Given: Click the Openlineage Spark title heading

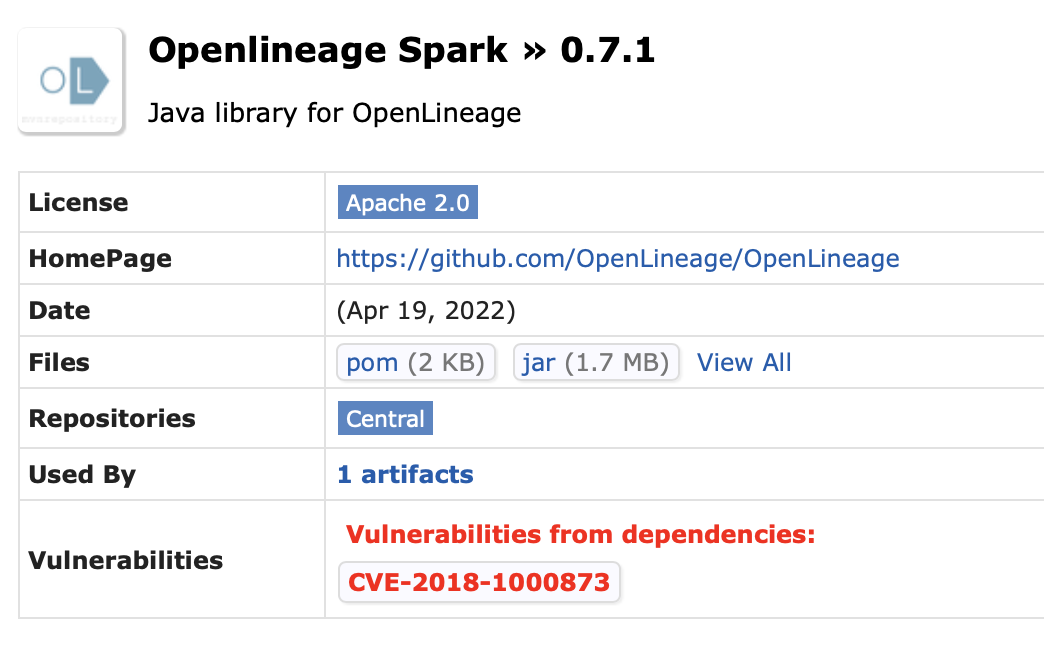Looking at the screenshot, I should [327, 49].
